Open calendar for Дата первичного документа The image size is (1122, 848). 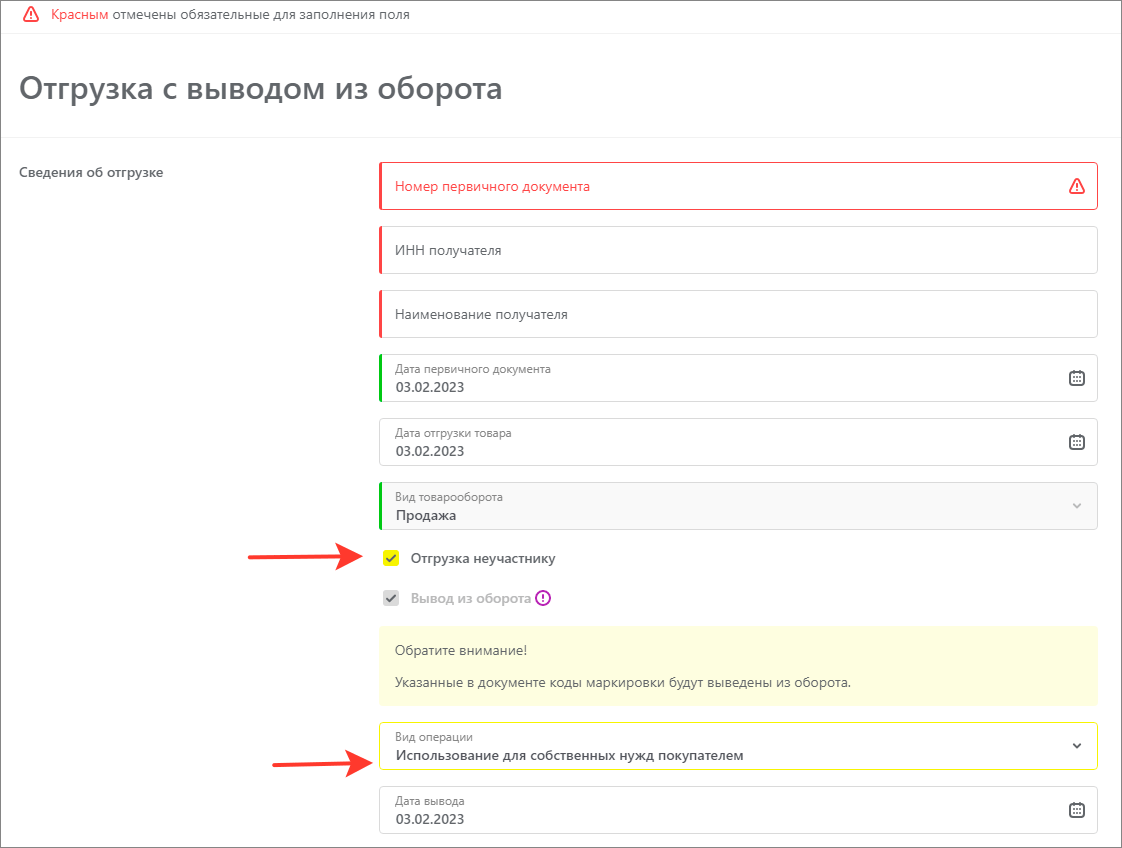click(1076, 378)
